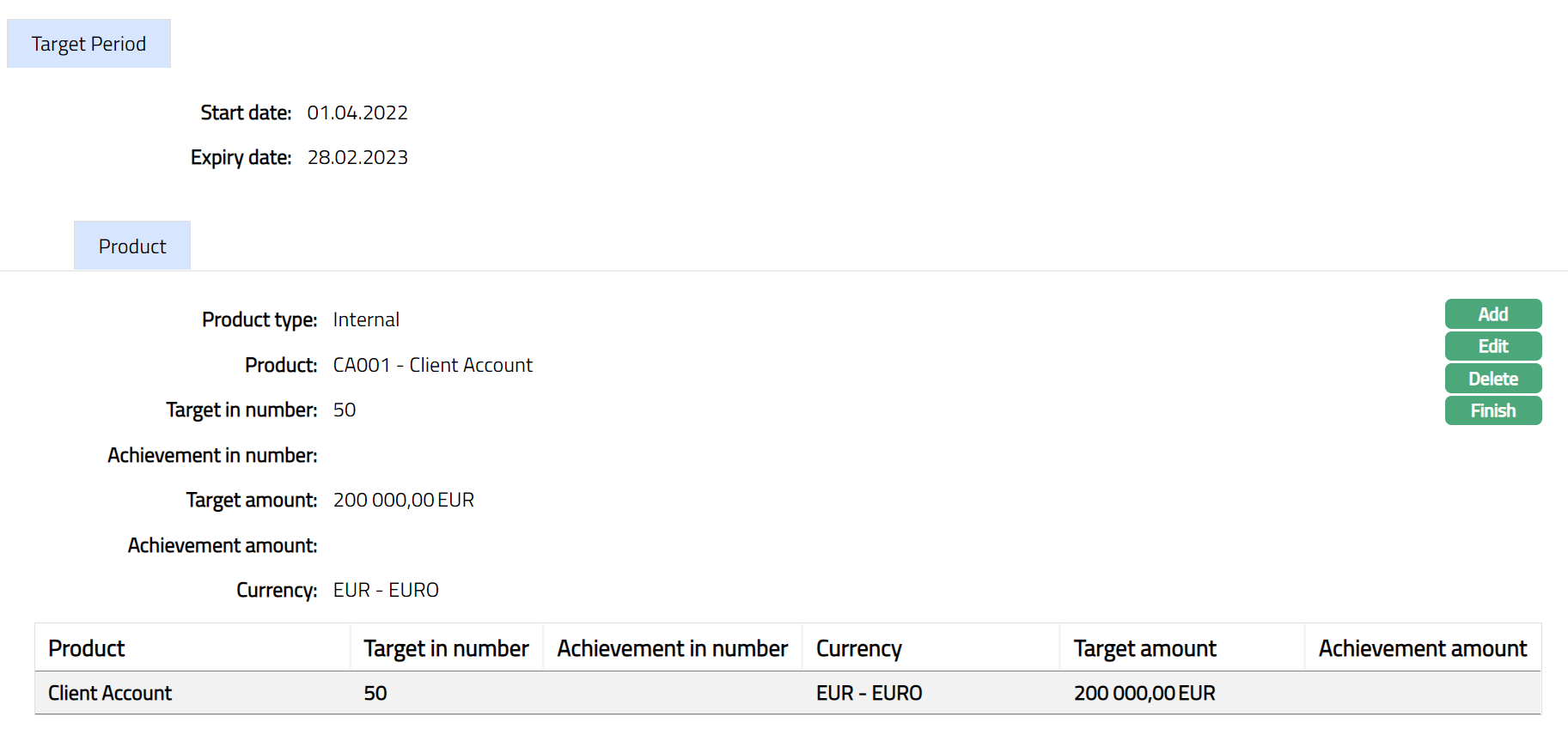The width and height of the screenshot is (1568, 729).
Task: Sort by Product column header
Action: [87, 648]
